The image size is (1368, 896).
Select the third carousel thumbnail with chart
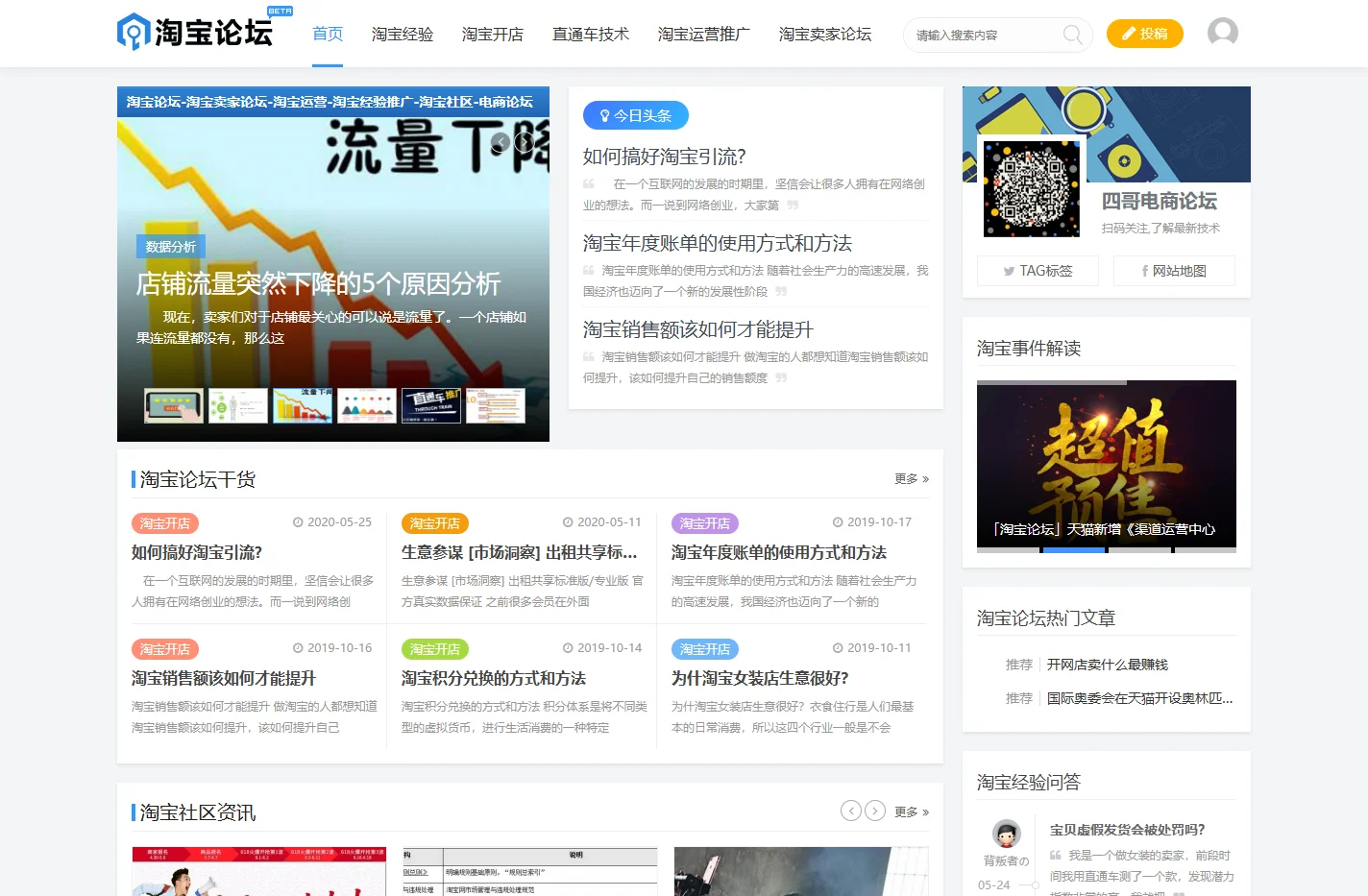coord(303,405)
